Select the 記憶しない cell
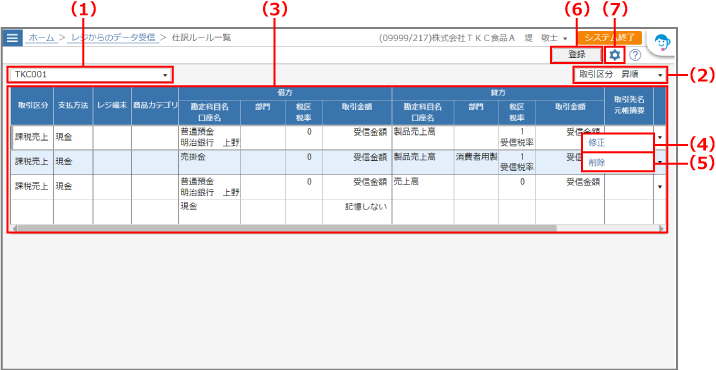The width and height of the screenshot is (716, 370). click(x=357, y=211)
